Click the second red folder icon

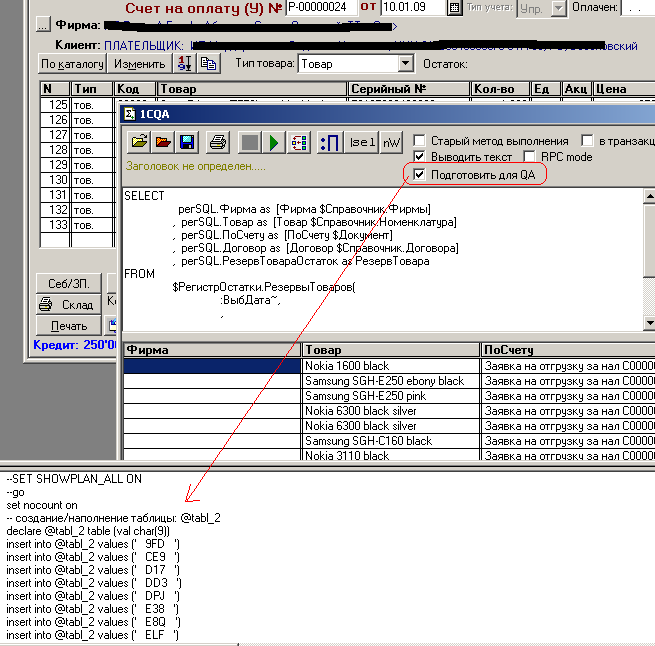(x=161, y=143)
